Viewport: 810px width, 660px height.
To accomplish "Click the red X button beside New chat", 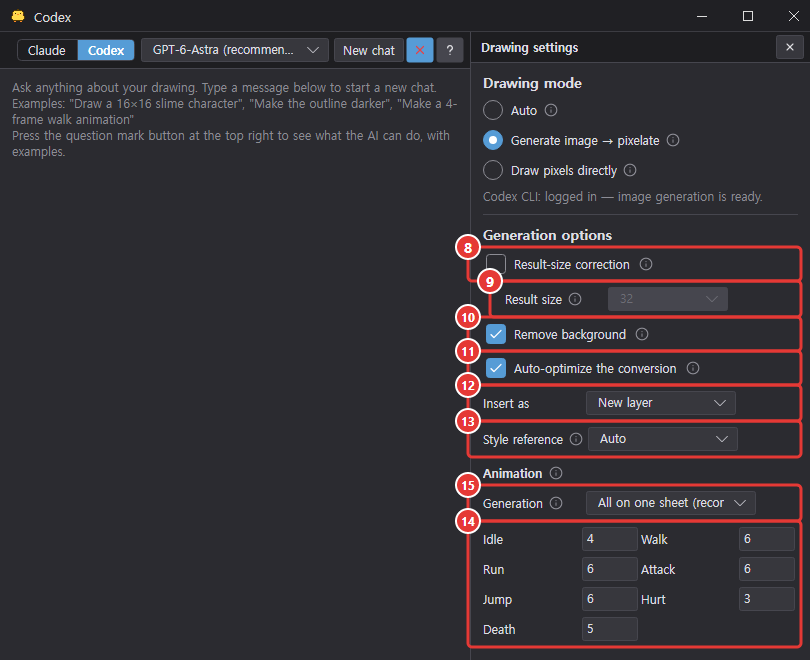I will click(x=419, y=50).
